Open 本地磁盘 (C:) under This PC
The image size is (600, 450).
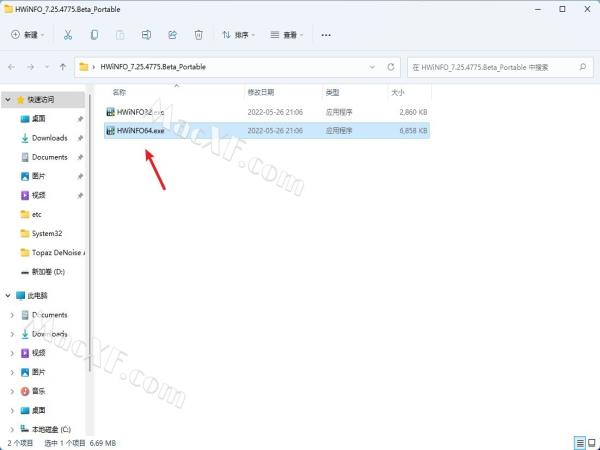pyautogui.click(x=51, y=429)
